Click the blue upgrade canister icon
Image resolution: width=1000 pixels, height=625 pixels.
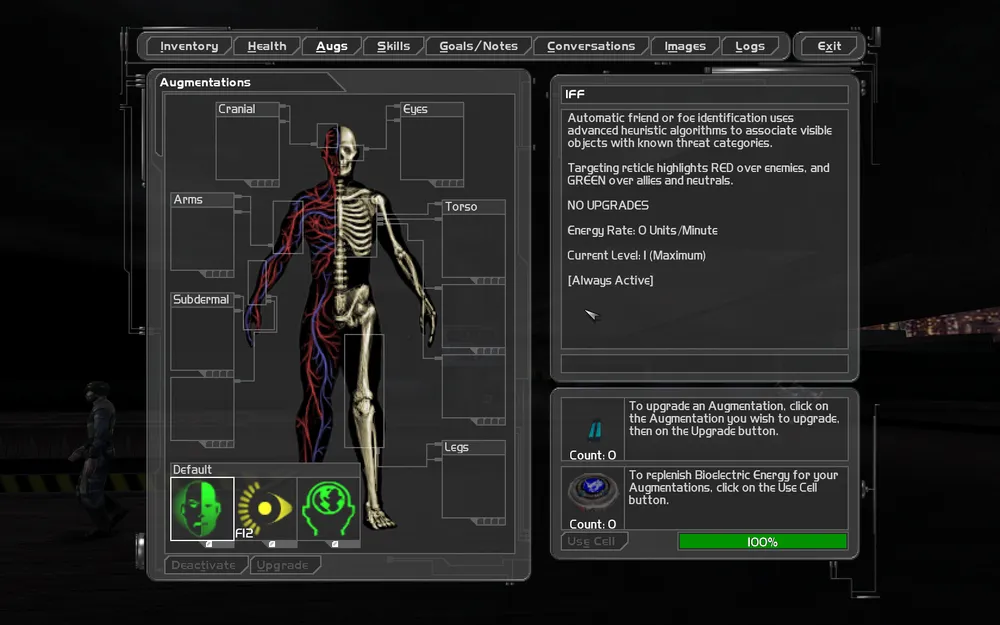(x=593, y=428)
